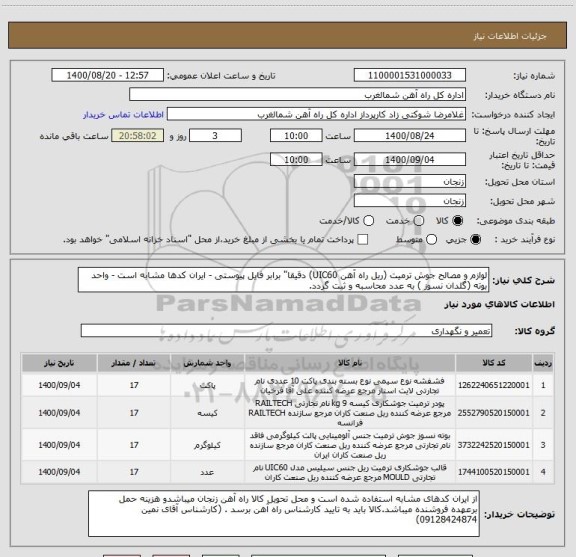This screenshot has height=557, width=576.
Task: Click the واحد شمارش column header
Action: click(x=207, y=363)
